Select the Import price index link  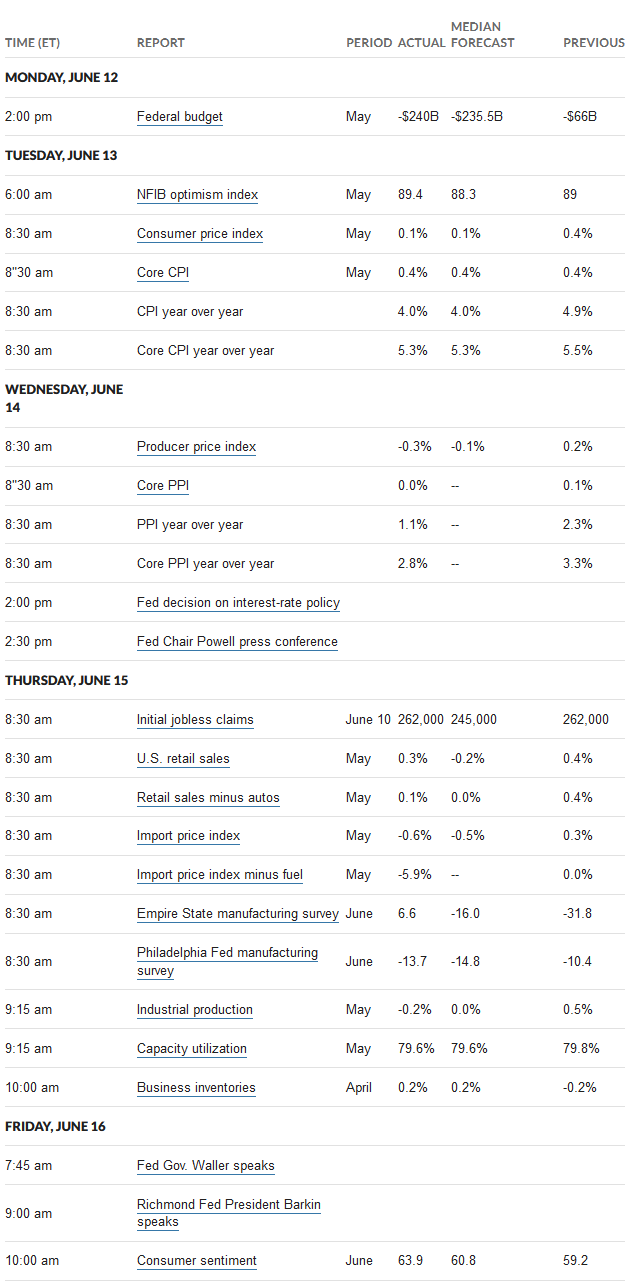tap(189, 835)
